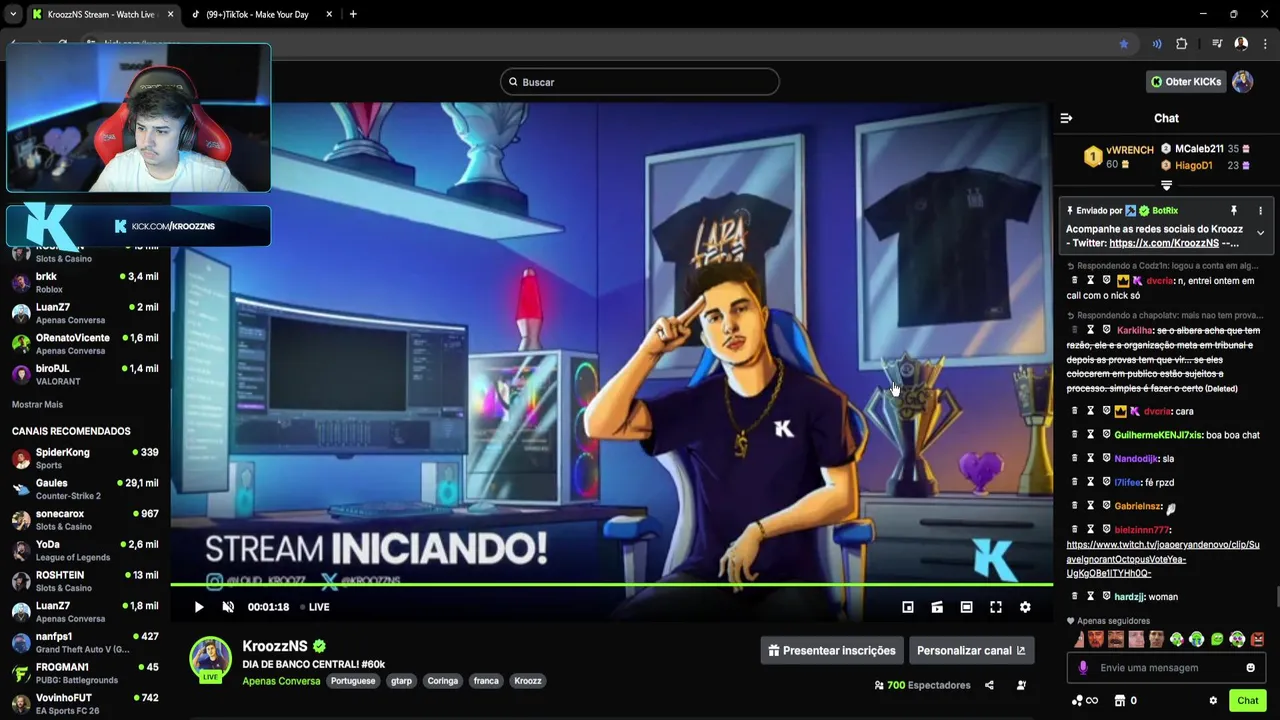
Task: Expand the chat leaderboard
Action: [1166, 186]
